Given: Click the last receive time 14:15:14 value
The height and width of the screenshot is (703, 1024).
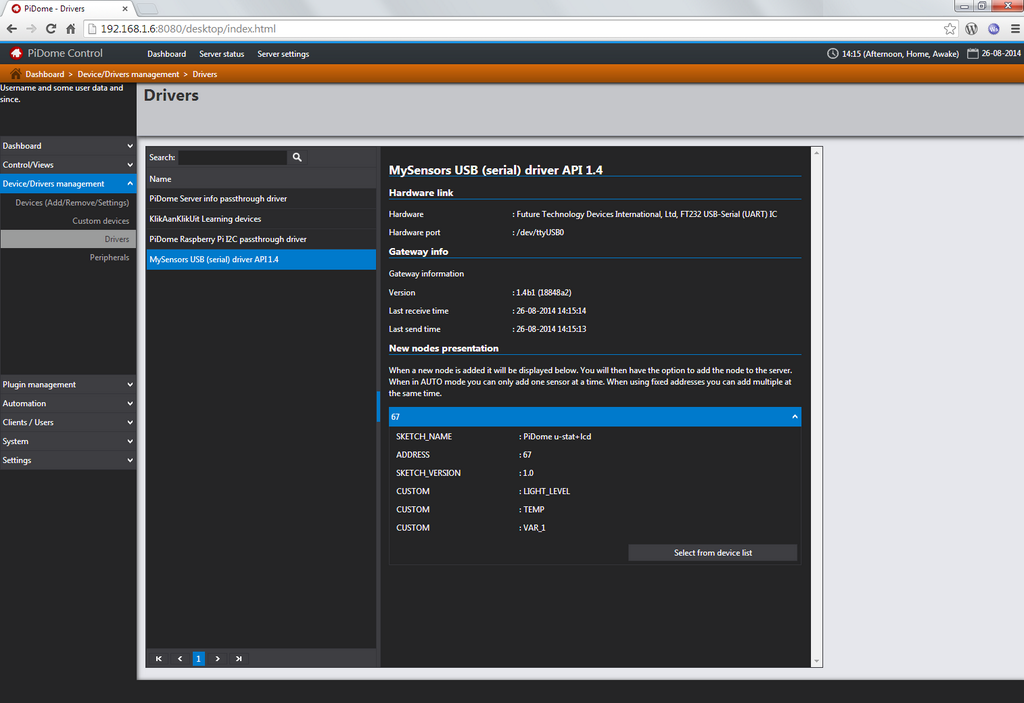Looking at the screenshot, I should coord(551,311).
